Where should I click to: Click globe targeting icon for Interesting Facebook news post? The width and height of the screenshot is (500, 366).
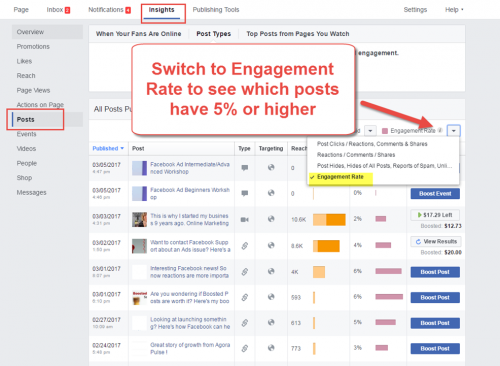271,271
